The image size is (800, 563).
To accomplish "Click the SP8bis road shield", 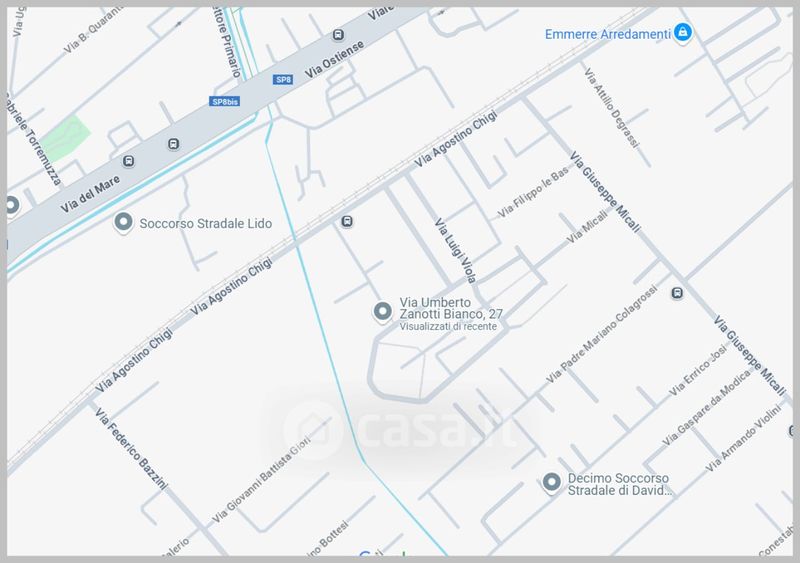I will (224, 102).
